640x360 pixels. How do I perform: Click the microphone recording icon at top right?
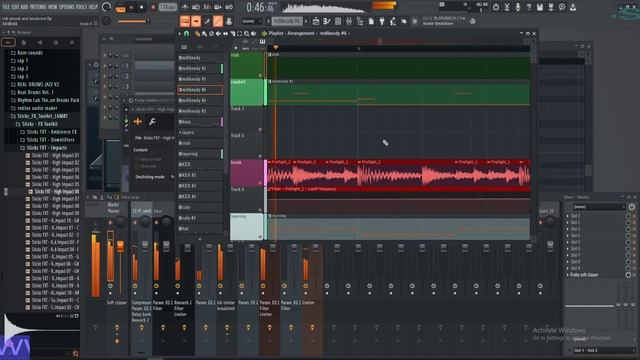click(x=518, y=7)
